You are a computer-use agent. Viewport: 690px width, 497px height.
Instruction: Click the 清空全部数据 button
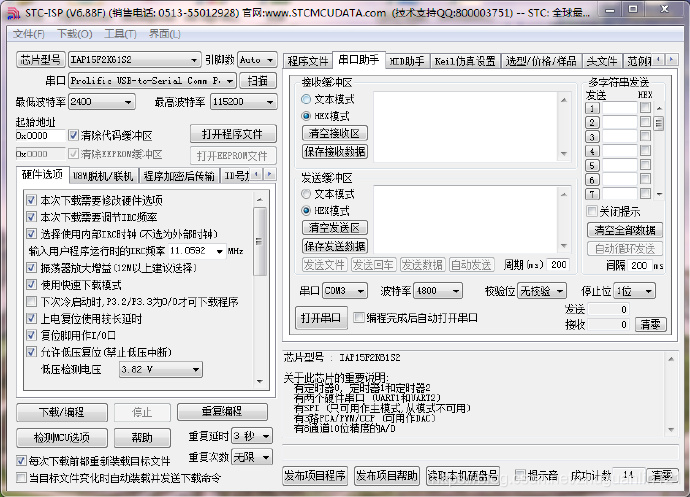pyautogui.click(x=624, y=230)
